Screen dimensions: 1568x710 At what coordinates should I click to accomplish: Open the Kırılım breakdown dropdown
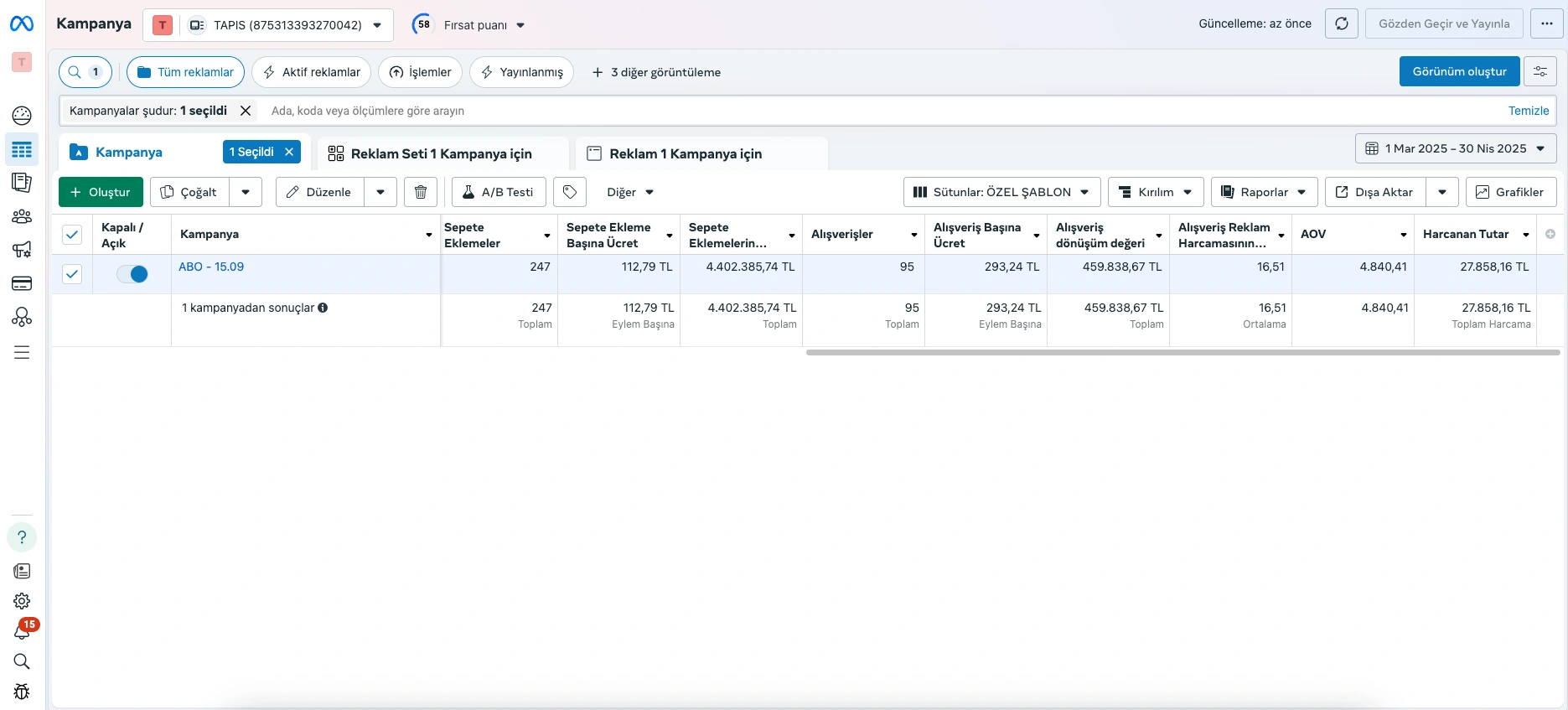1156,192
